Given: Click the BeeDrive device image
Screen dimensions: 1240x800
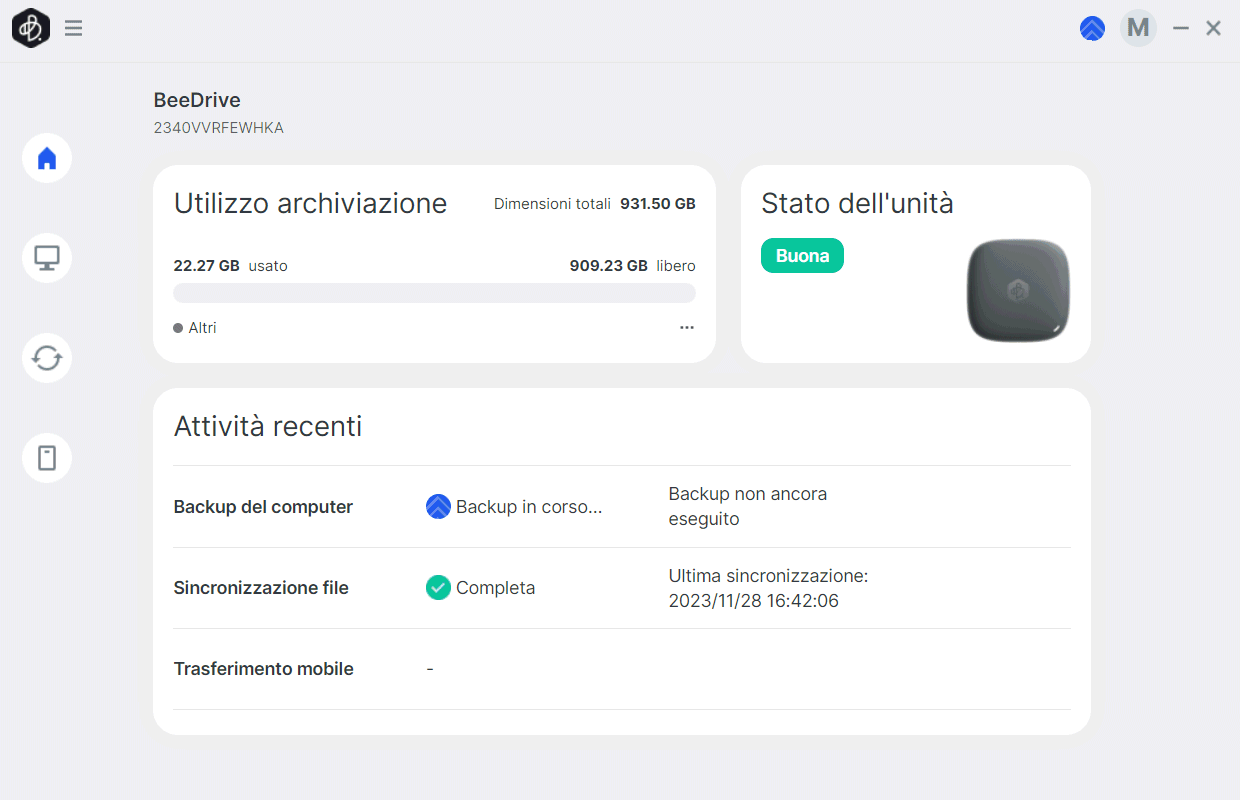Looking at the screenshot, I should (x=1018, y=291).
